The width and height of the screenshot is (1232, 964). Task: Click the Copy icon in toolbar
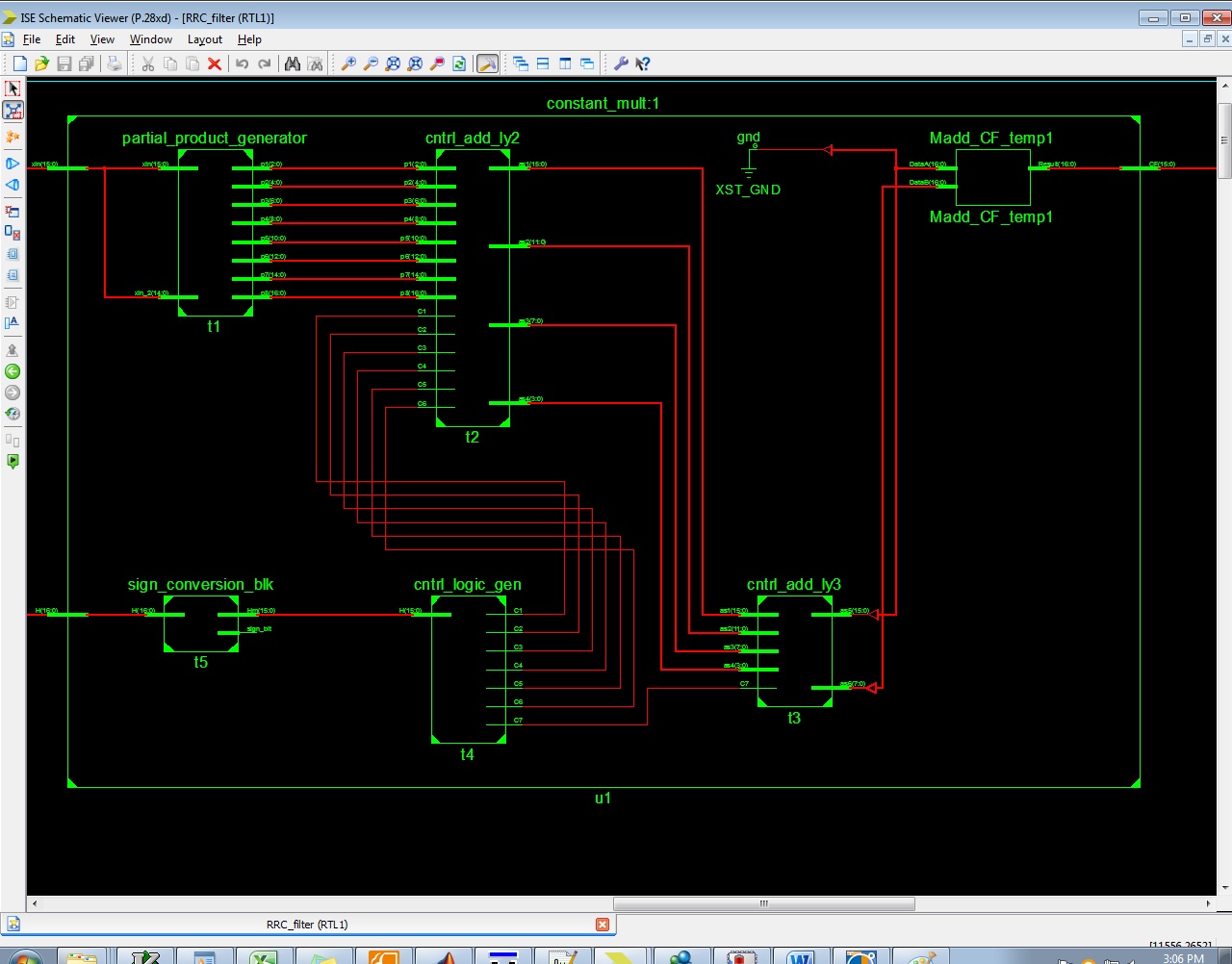point(170,63)
